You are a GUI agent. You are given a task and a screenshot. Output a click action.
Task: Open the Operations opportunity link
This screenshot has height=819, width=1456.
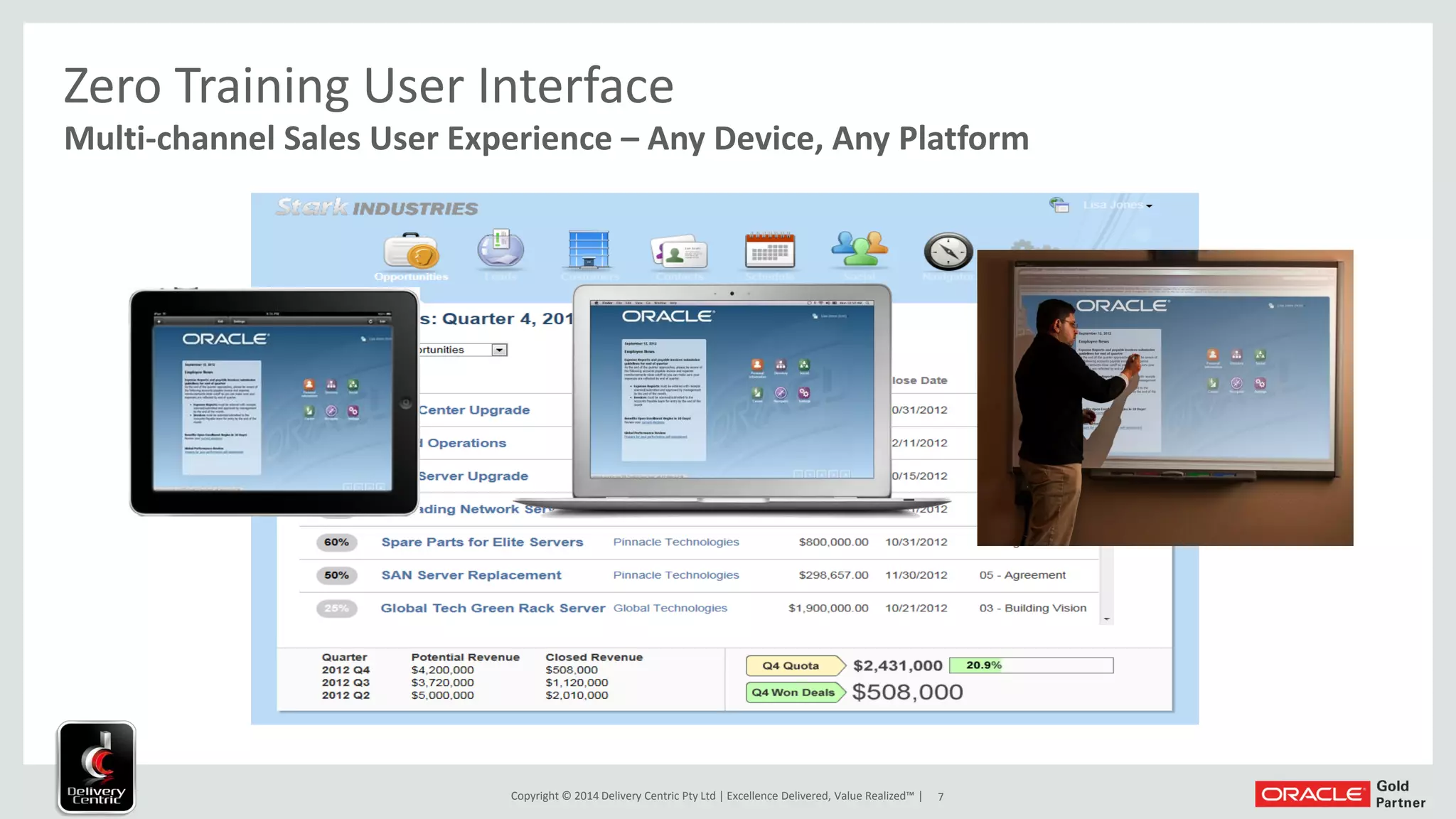pyautogui.click(x=463, y=443)
